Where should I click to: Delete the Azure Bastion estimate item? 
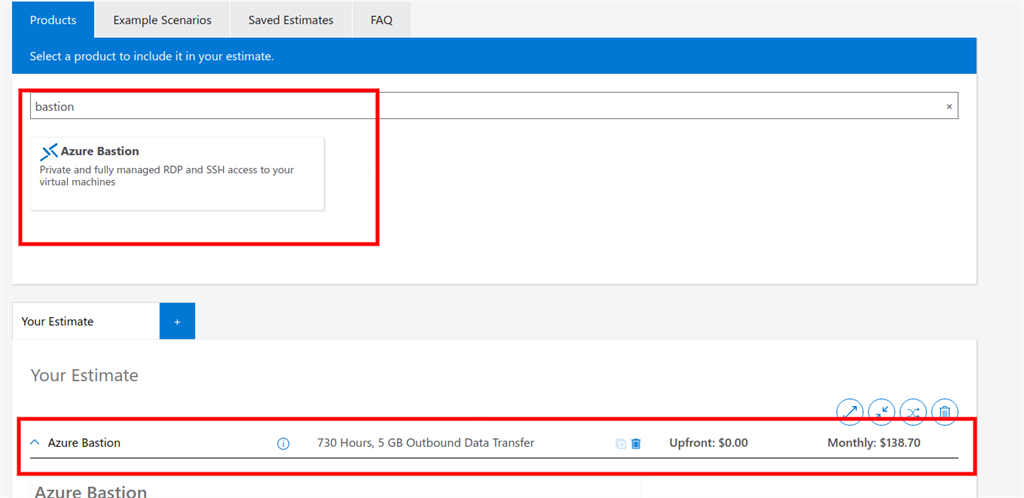click(636, 444)
